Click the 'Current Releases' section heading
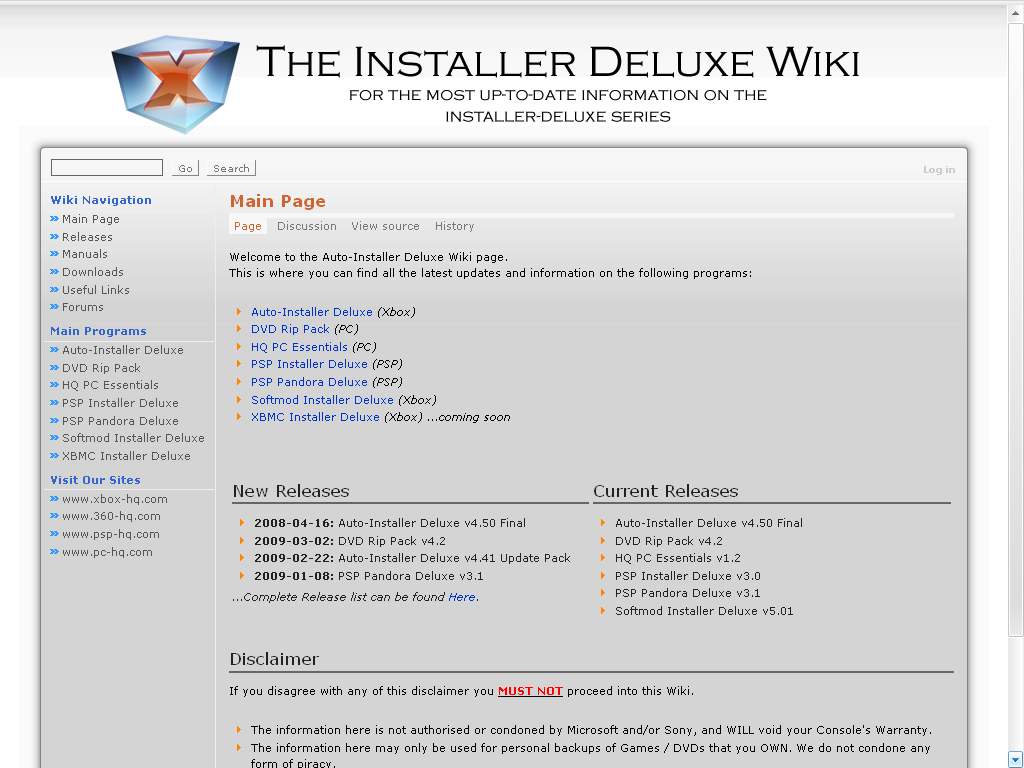 click(665, 491)
